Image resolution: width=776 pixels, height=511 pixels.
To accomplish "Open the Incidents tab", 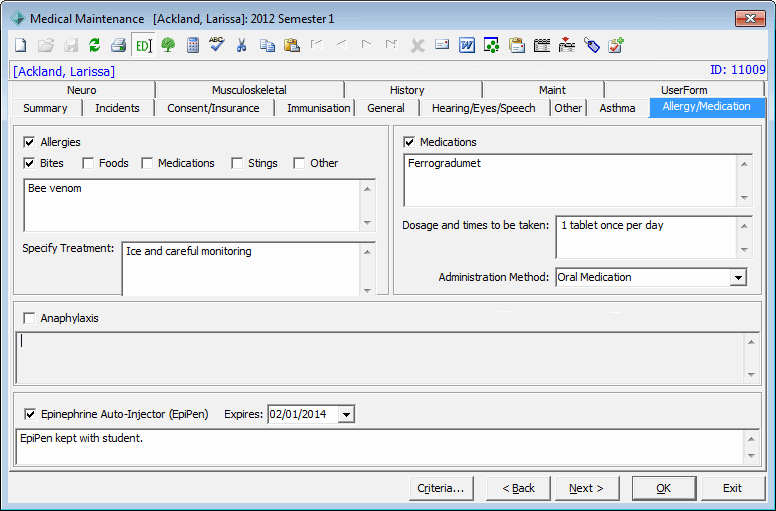I will click(x=117, y=108).
